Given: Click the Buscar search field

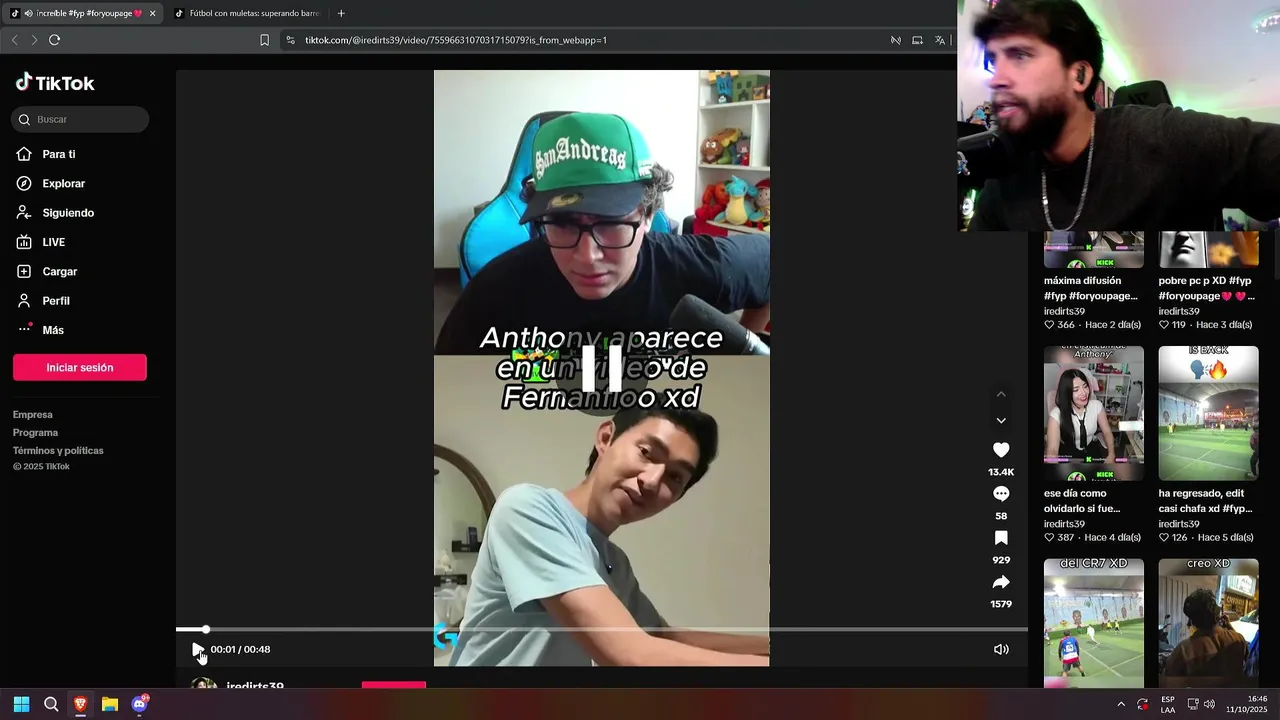Looking at the screenshot, I should pos(80,119).
